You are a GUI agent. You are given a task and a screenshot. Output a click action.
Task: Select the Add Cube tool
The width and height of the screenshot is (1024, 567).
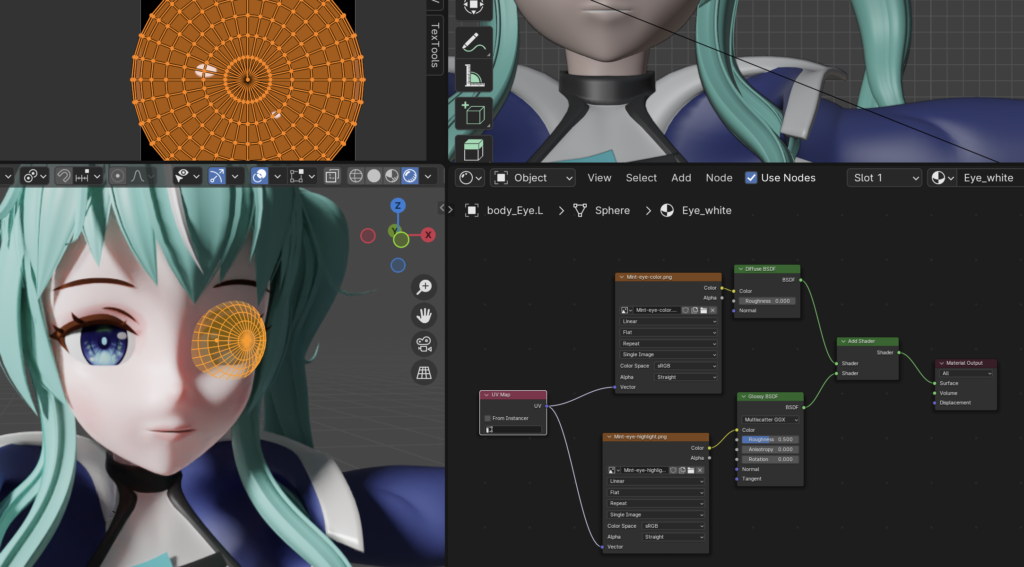(x=473, y=114)
